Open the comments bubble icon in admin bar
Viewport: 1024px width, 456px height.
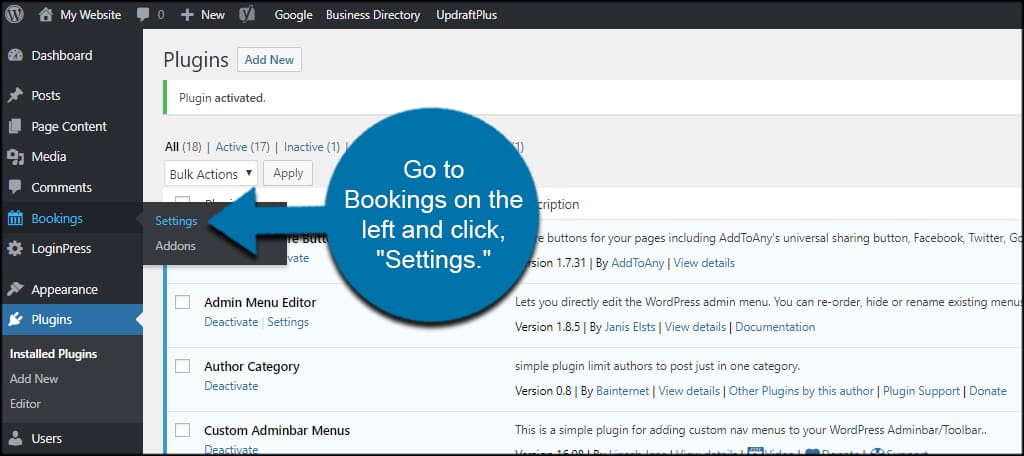(x=143, y=15)
